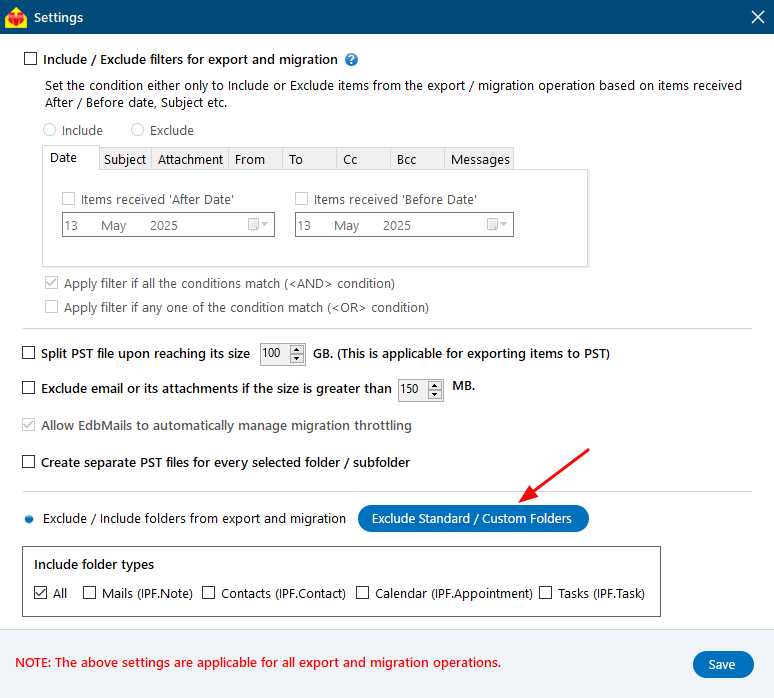Image resolution: width=774 pixels, height=698 pixels.
Task: Toggle the OR condition filter checkbox
Action: click(51, 307)
